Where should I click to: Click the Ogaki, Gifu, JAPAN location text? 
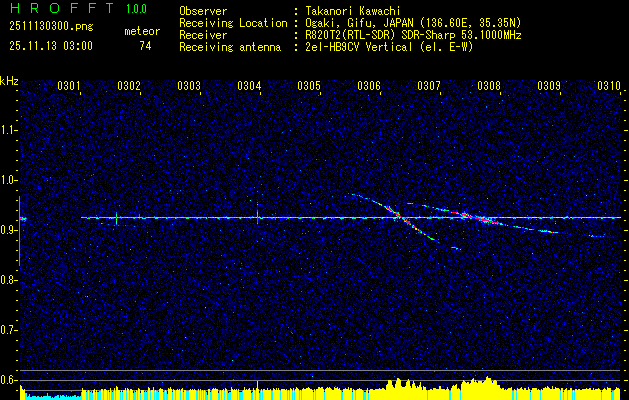412,23
